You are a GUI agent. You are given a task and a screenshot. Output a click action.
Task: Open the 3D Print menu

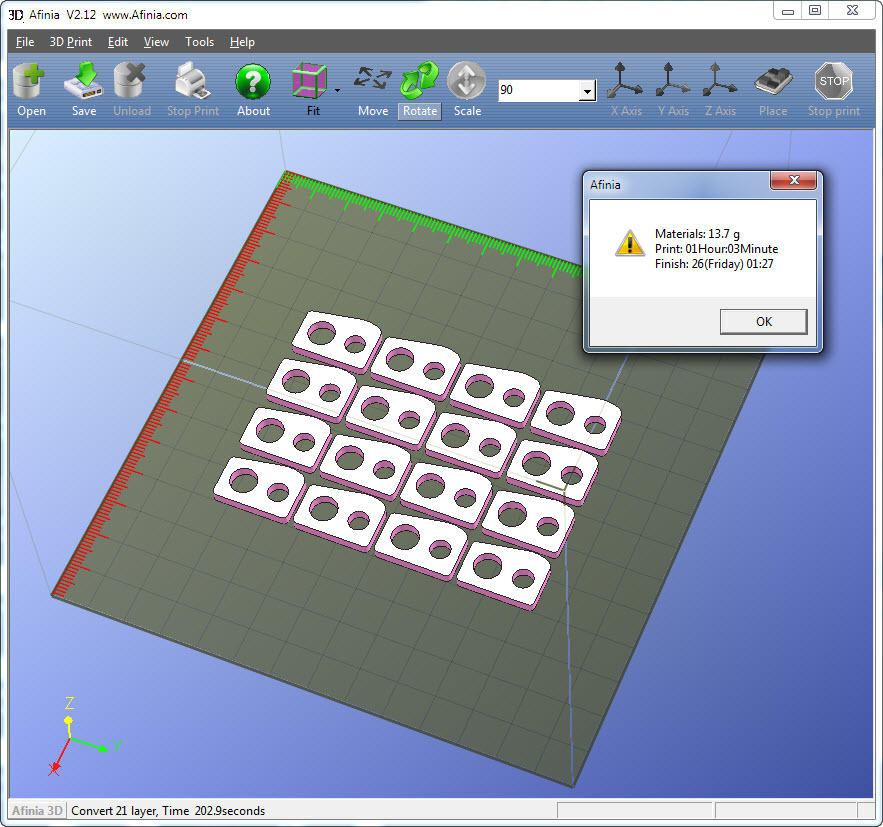(70, 42)
